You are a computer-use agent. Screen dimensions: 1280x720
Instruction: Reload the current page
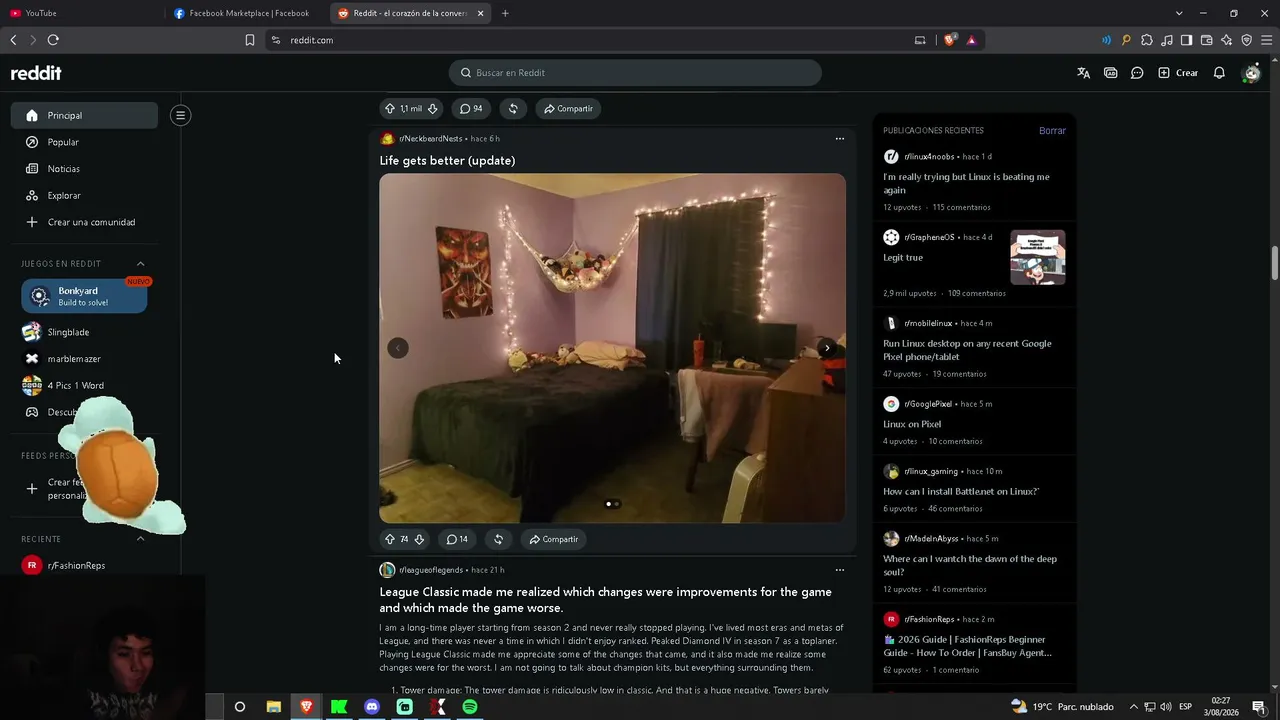(x=53, y=40)
